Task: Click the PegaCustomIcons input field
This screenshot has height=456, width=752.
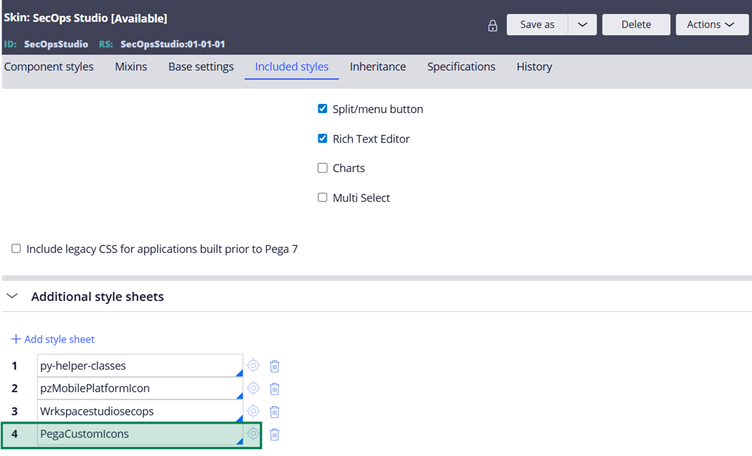Action: click(x=138, y=434)
